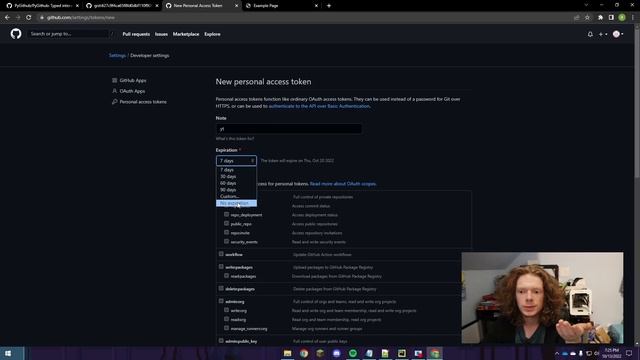640x360 pixels.
Task: Open the GitHub home logo
Action: tap(16, 34)
